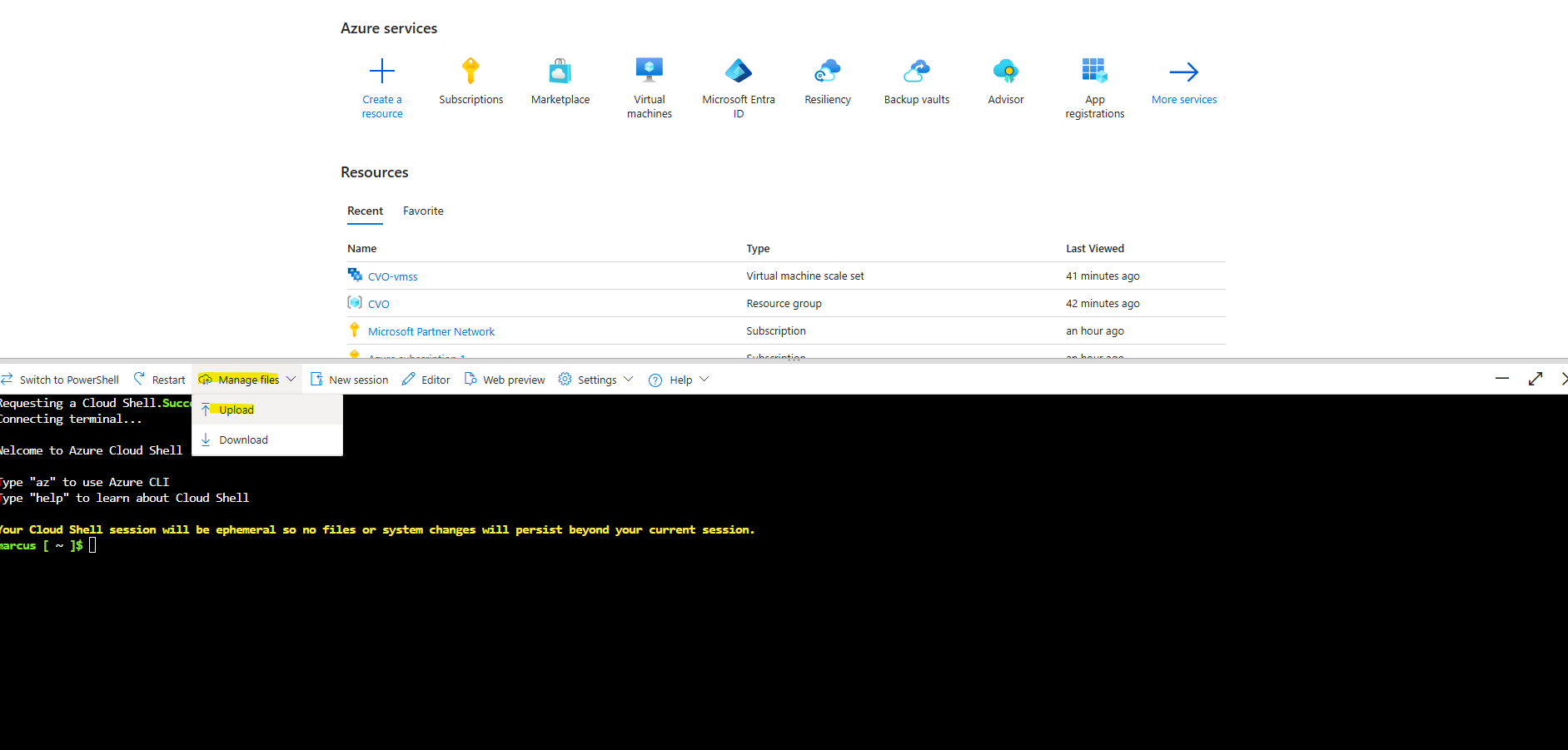Click the Download arrow icon
Viewport: 1568px width, 750px height.
tap(206, 440)
